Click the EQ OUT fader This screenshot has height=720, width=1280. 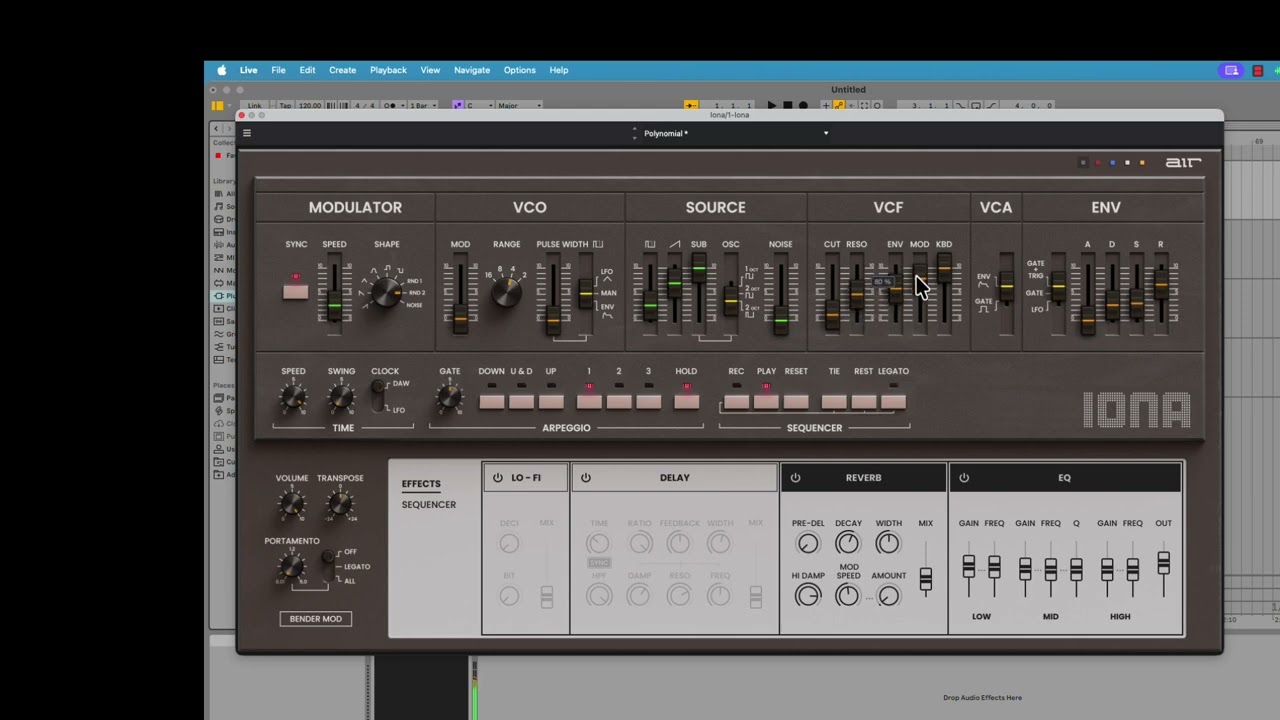(x=1163, y=564)
